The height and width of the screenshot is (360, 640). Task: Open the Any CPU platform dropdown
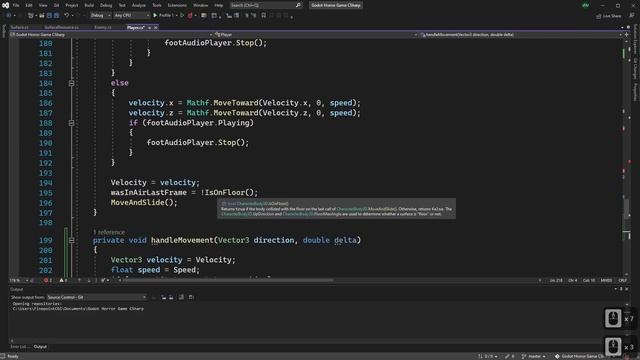click(132, 16)
